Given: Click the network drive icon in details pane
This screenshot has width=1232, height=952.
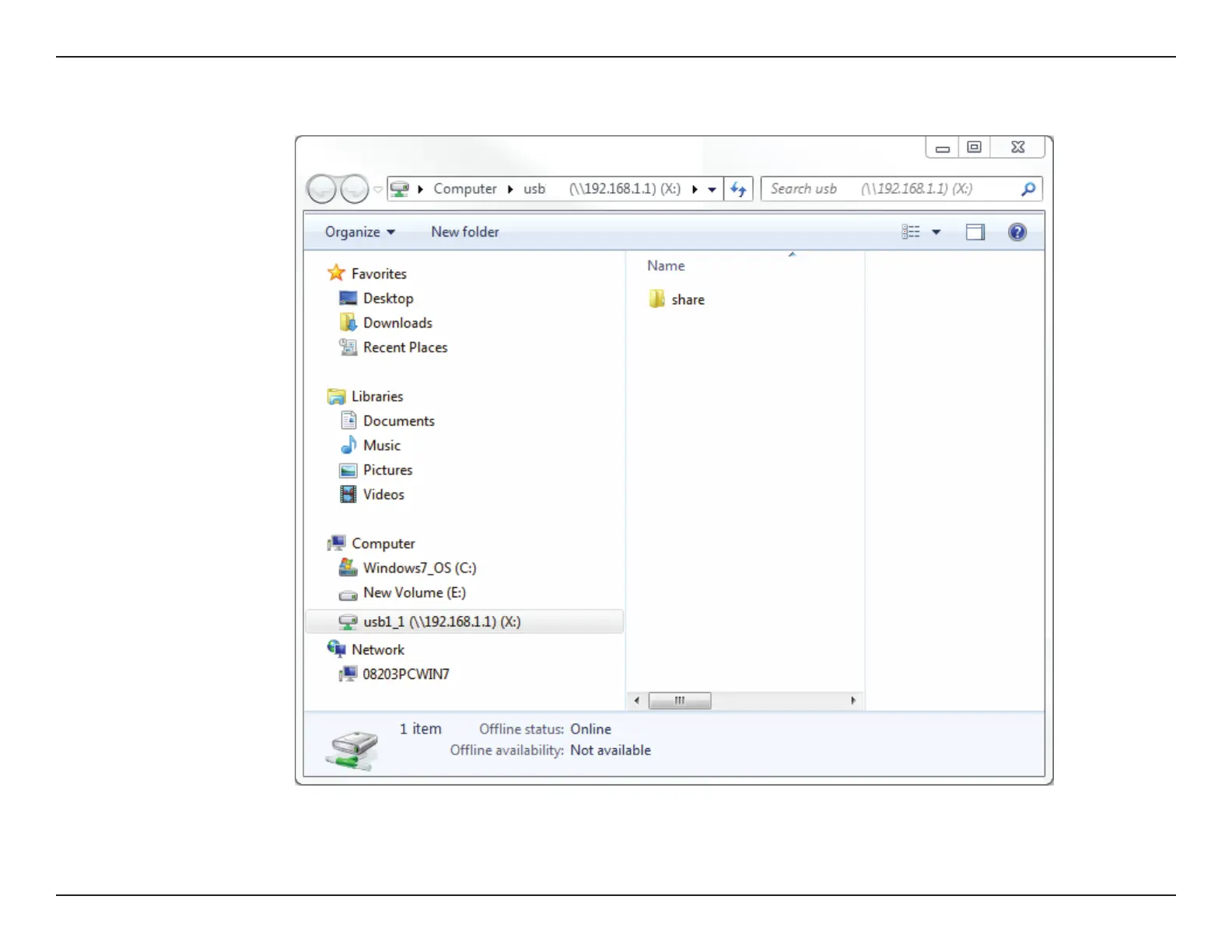Looking at the screenshot, I should [352, 751].
